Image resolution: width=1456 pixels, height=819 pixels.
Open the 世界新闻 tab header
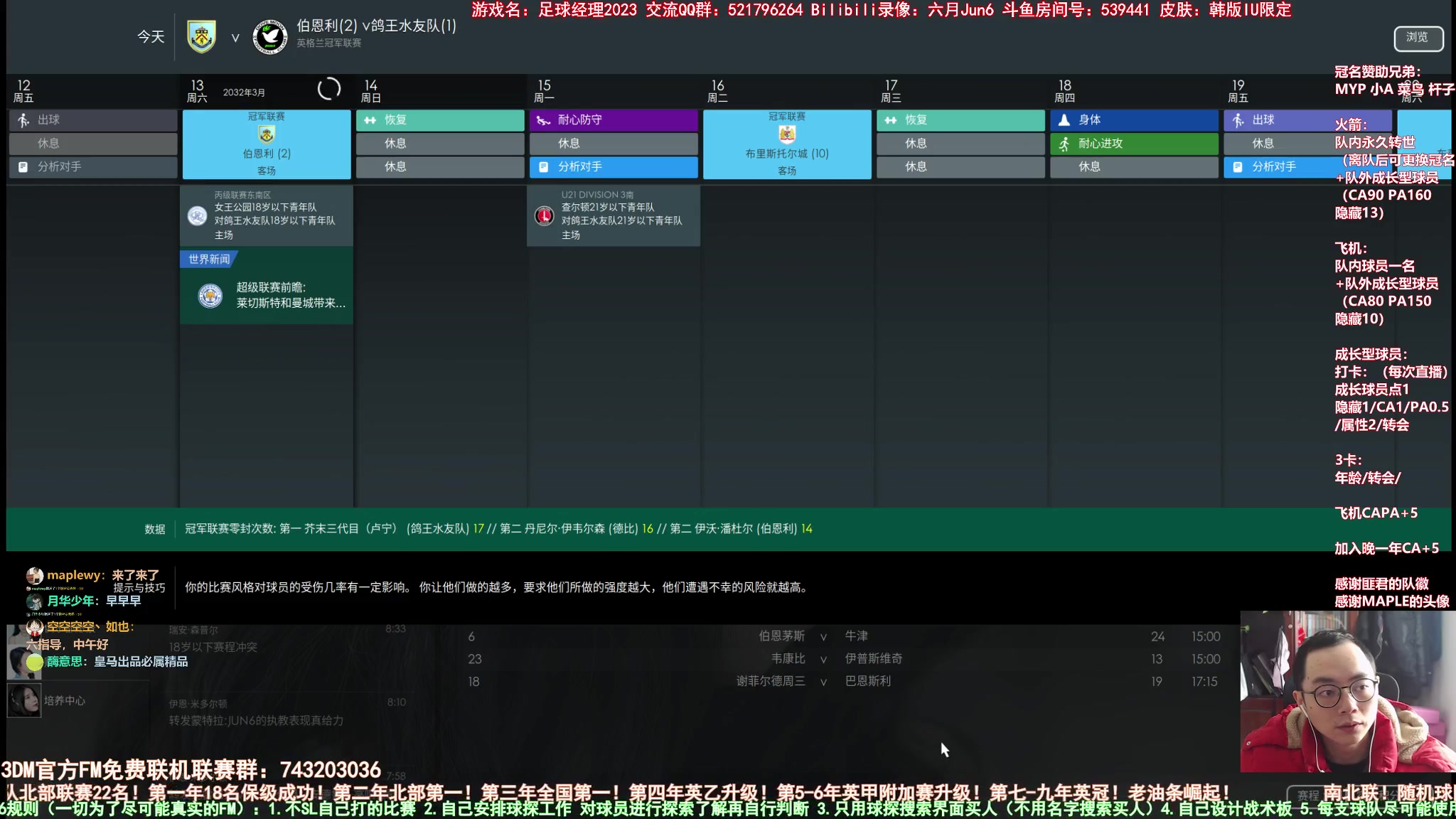(x=209, y=259)
